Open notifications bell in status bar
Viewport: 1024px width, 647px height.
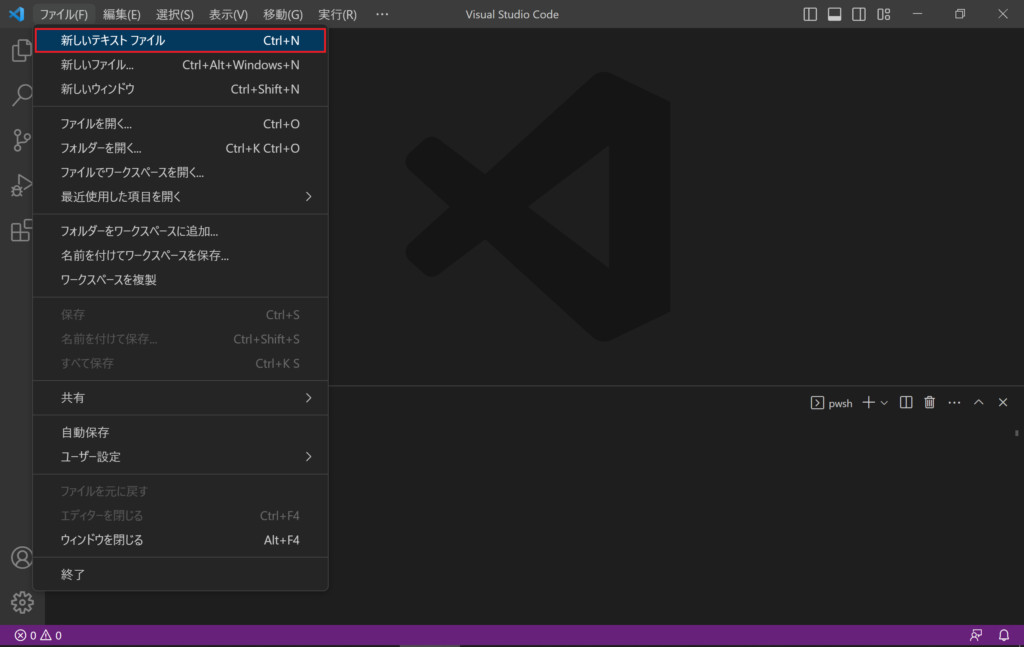pyautogui.click(x=1004, y=635)
